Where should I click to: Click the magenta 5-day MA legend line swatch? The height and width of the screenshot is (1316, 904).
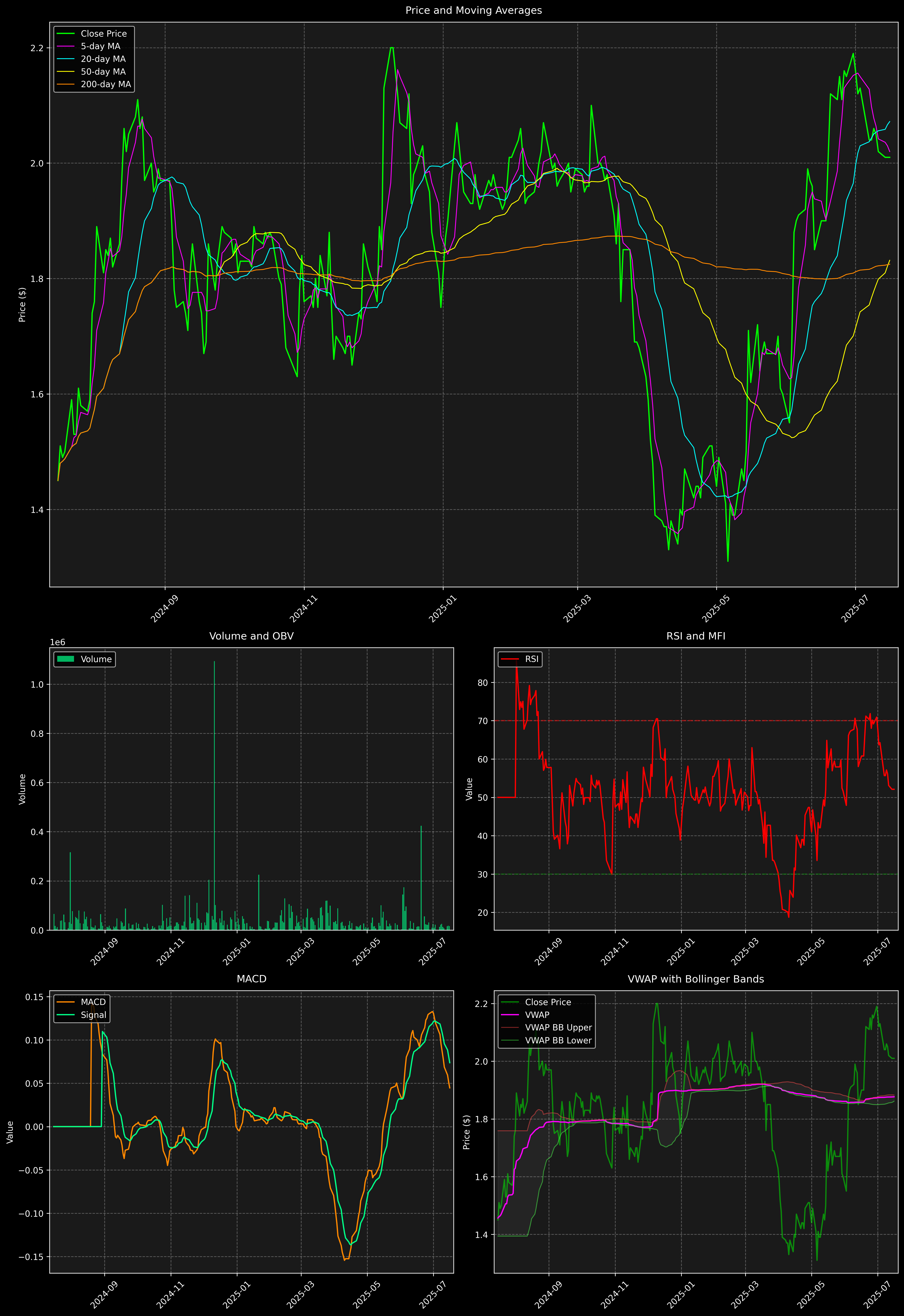click(66, 47)
